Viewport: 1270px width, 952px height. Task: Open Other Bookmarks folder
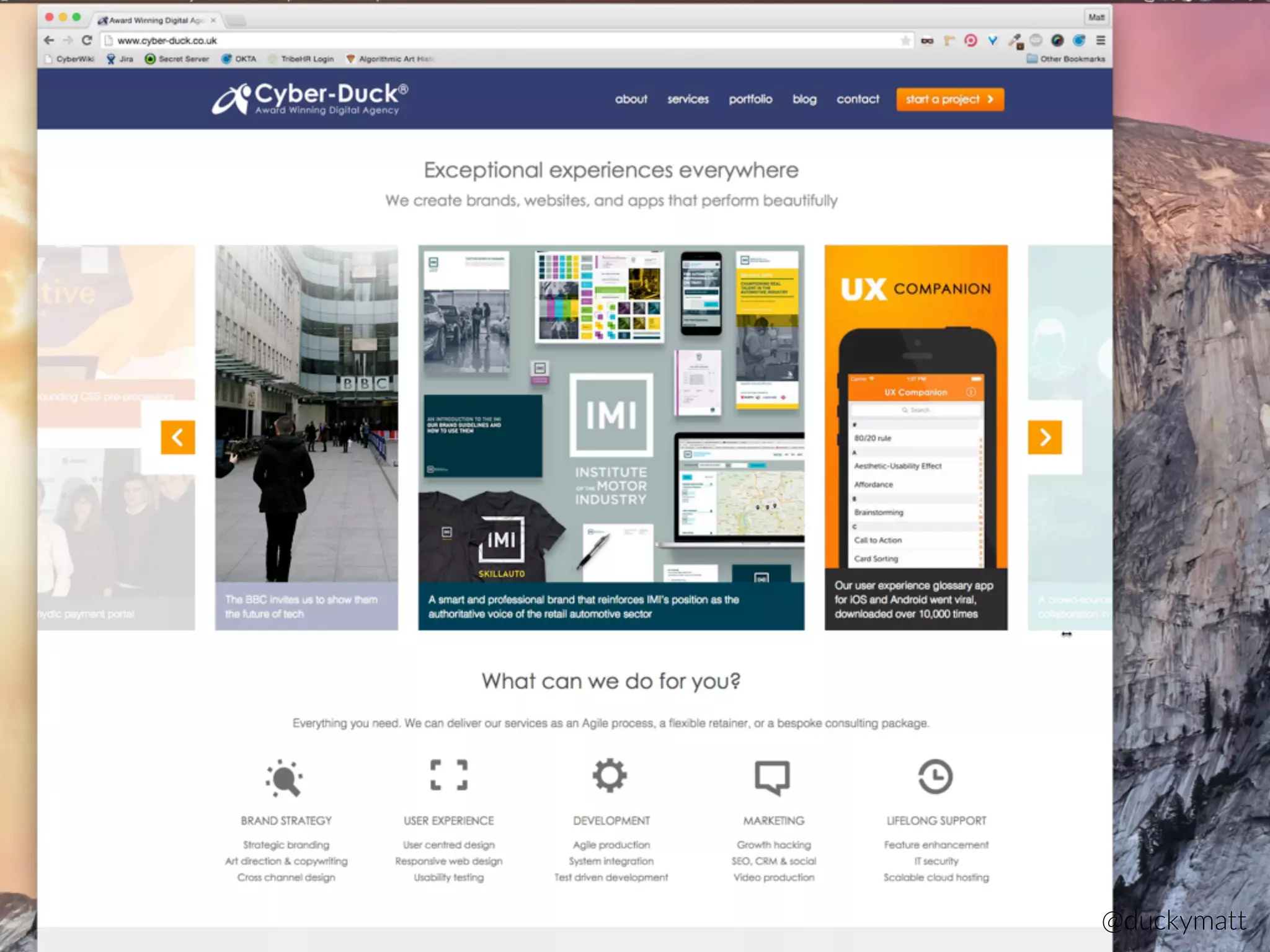coord(1066,59)
